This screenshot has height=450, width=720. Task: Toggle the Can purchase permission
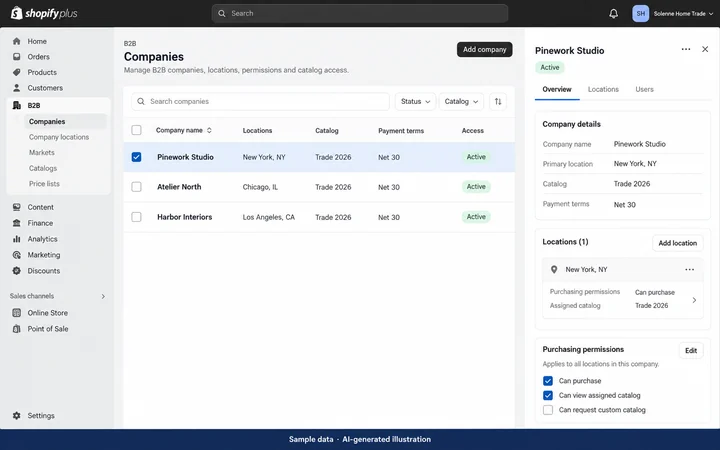pyautogui.click(x=548, y=381)
